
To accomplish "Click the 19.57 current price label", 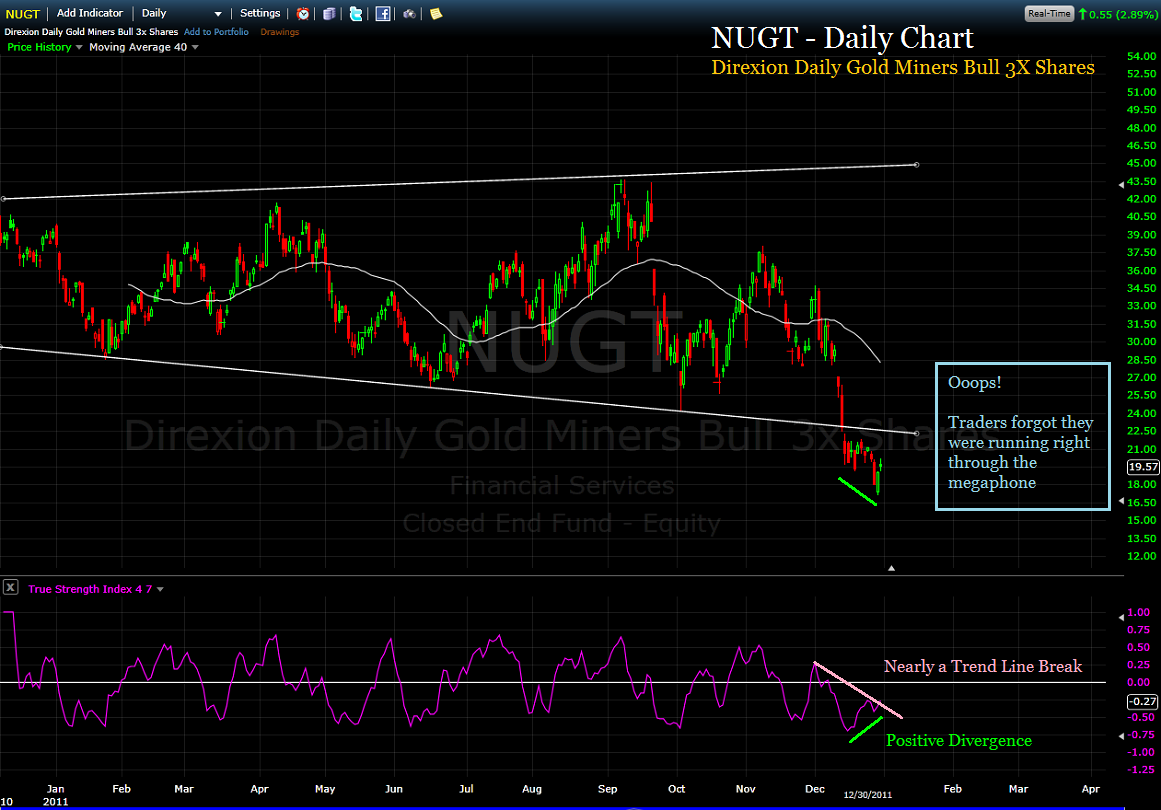I will (1142, 466).
